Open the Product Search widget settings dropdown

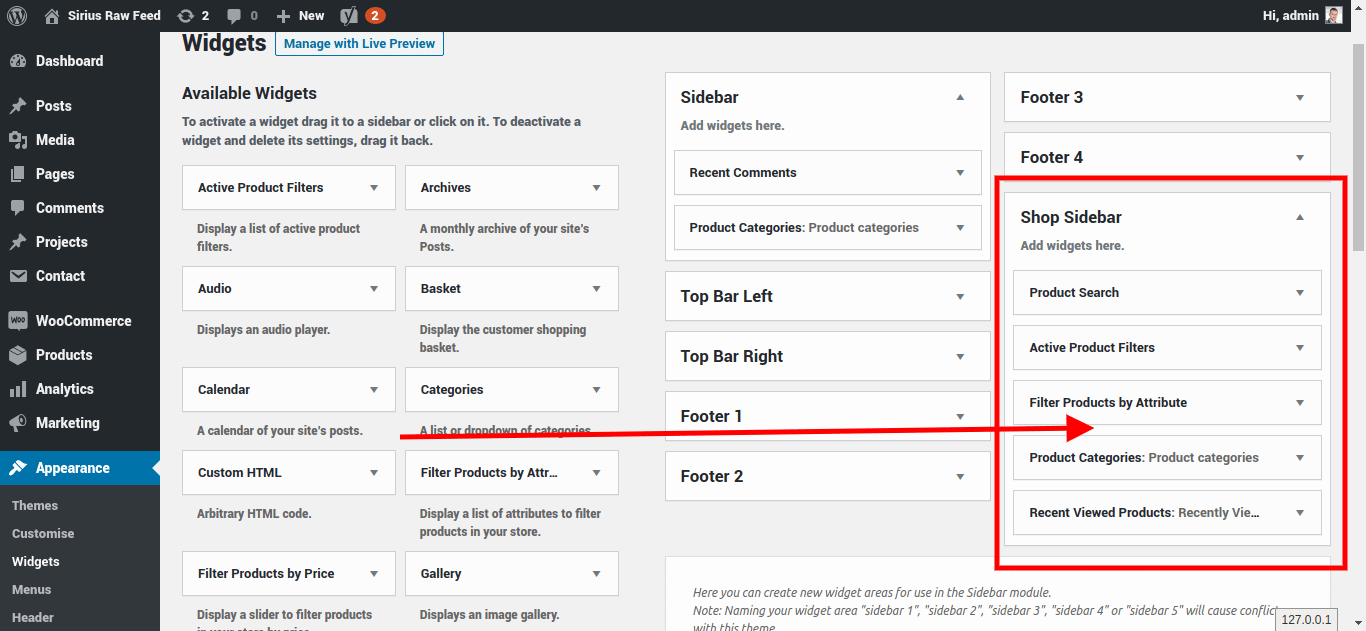pos(1300,292)
